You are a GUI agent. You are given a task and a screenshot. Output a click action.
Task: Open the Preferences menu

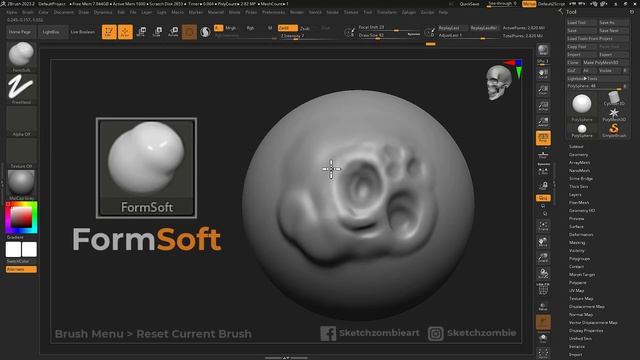(273, 12)
